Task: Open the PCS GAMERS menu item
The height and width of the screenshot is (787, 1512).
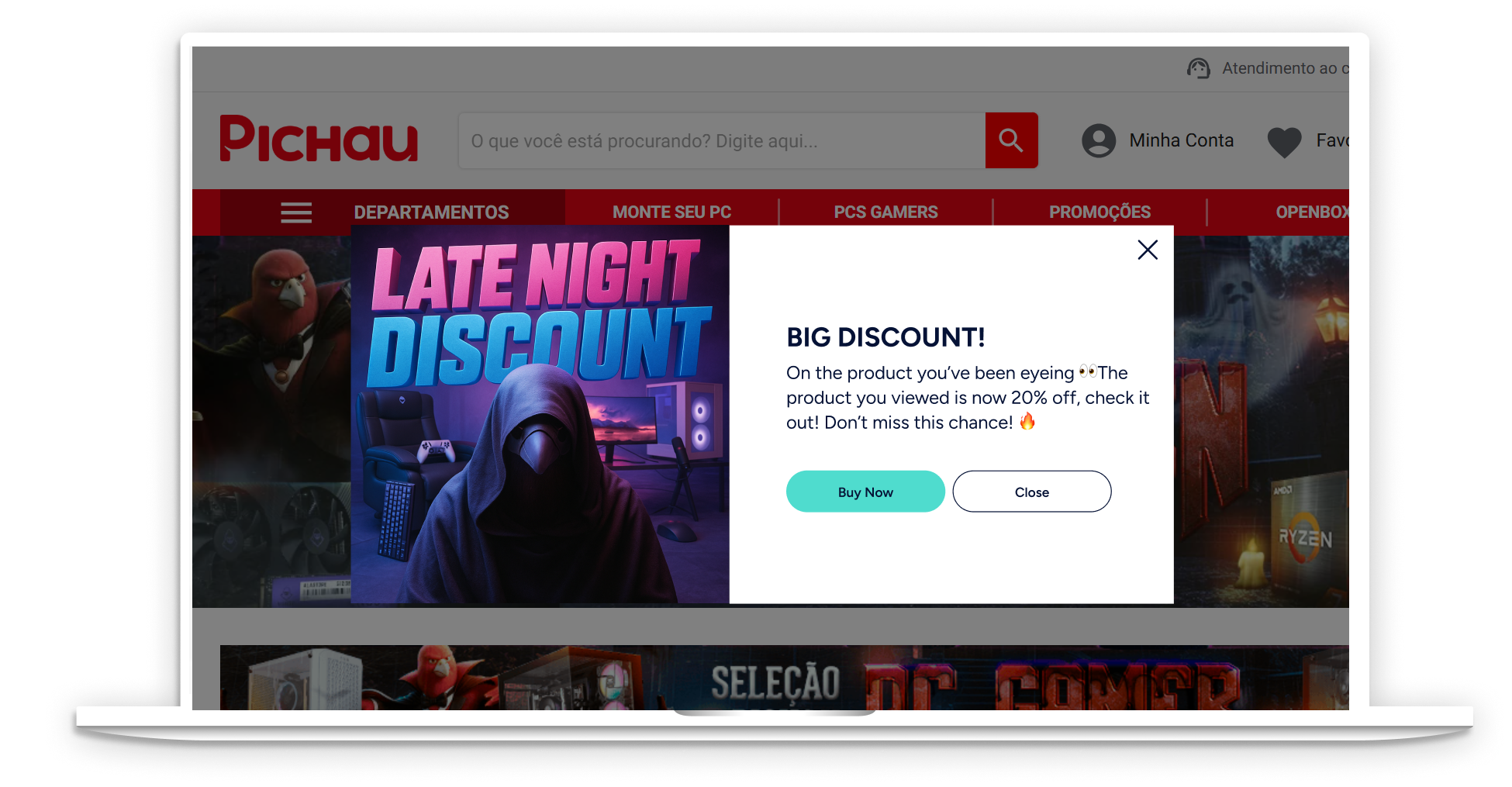Action: tap(885, 212)
